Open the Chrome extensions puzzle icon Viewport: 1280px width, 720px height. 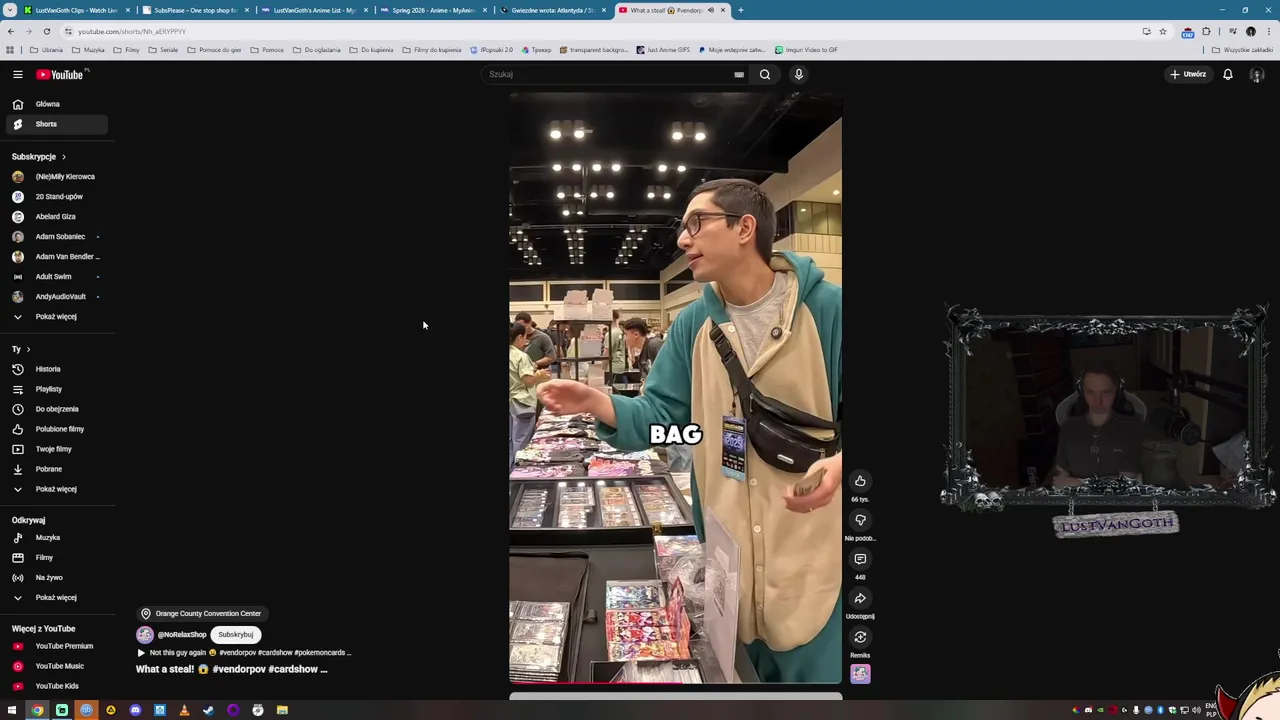point(1206,31)
